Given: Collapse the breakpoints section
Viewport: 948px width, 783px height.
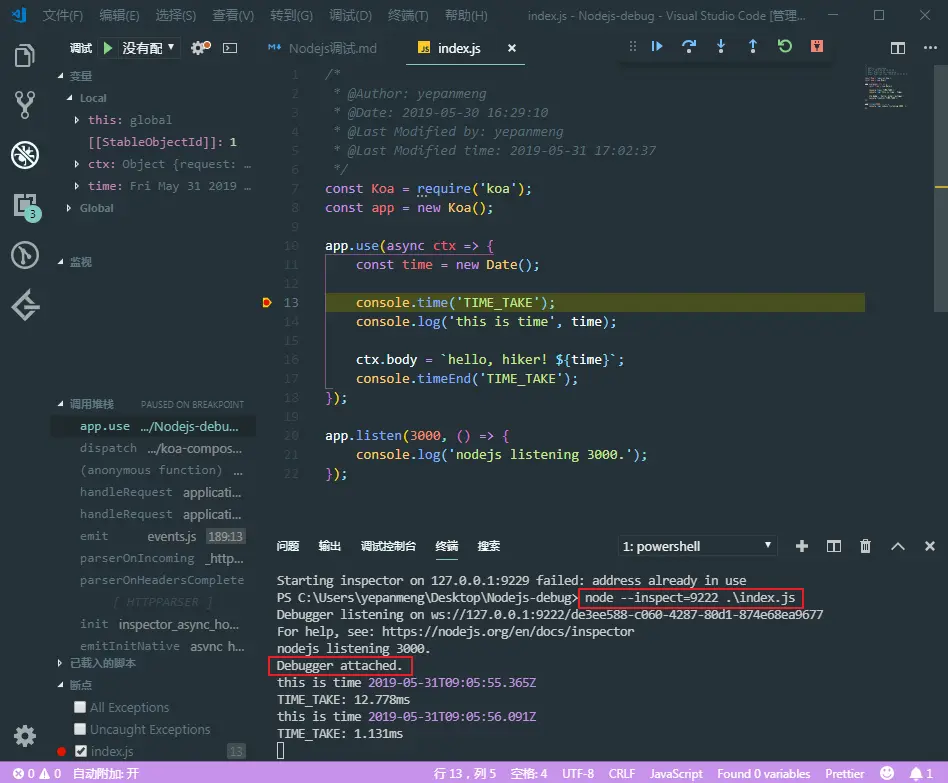Looking at the screenshot, I should pyautogui.click(x=60, y=684).
